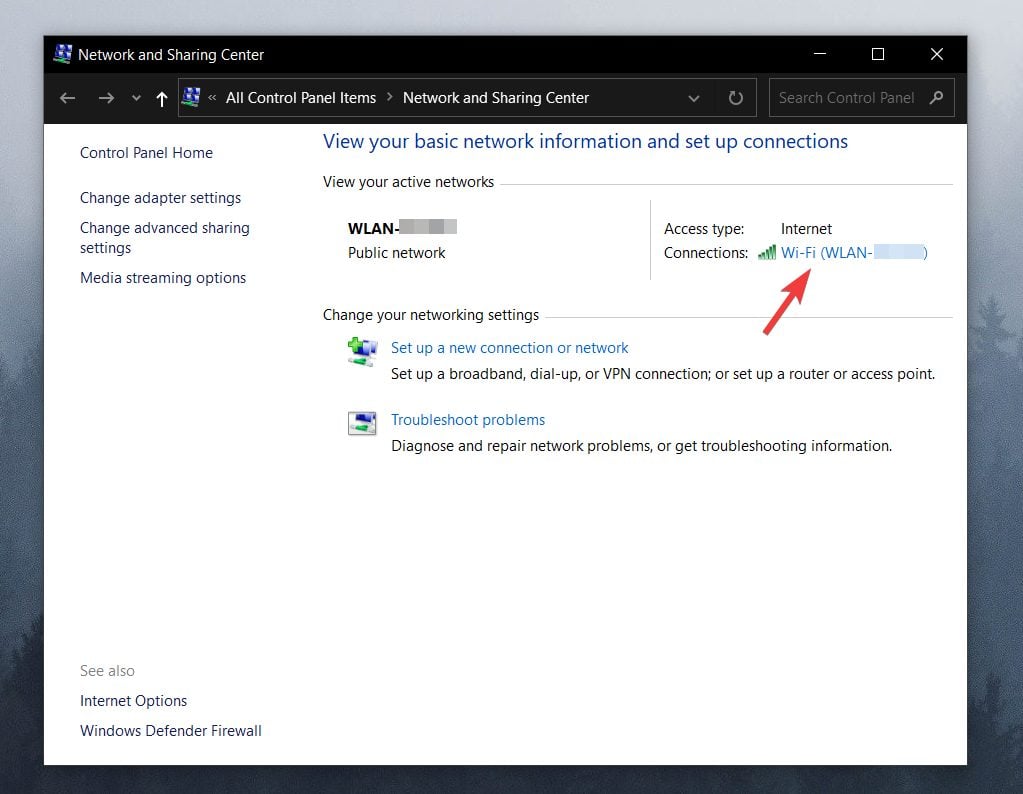The height and width of the screenshot is (794, 1023).
Task: Click the forward navigation arrow
Action: (106, 99)
